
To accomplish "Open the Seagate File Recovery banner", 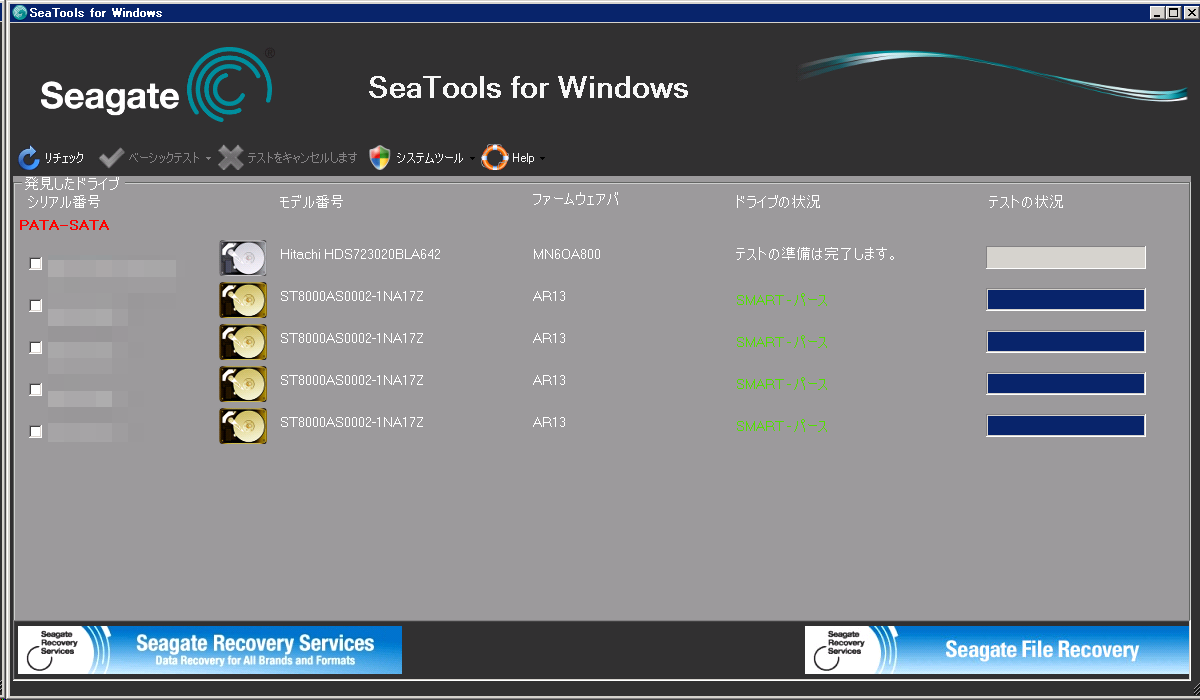I will click(997, 650).
